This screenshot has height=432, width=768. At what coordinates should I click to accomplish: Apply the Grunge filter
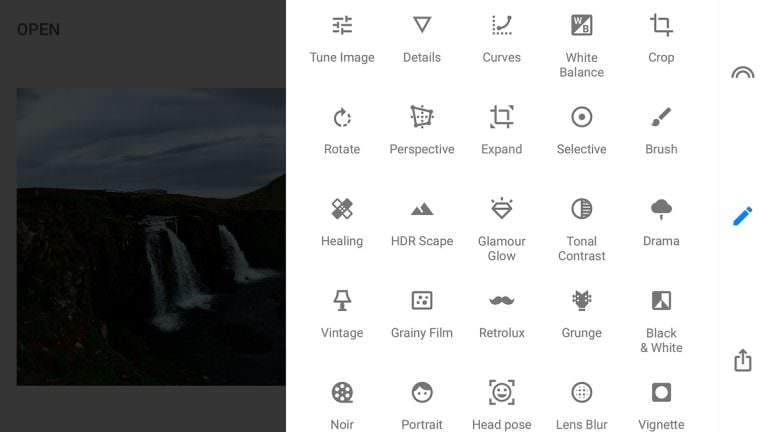click(581, 314)
